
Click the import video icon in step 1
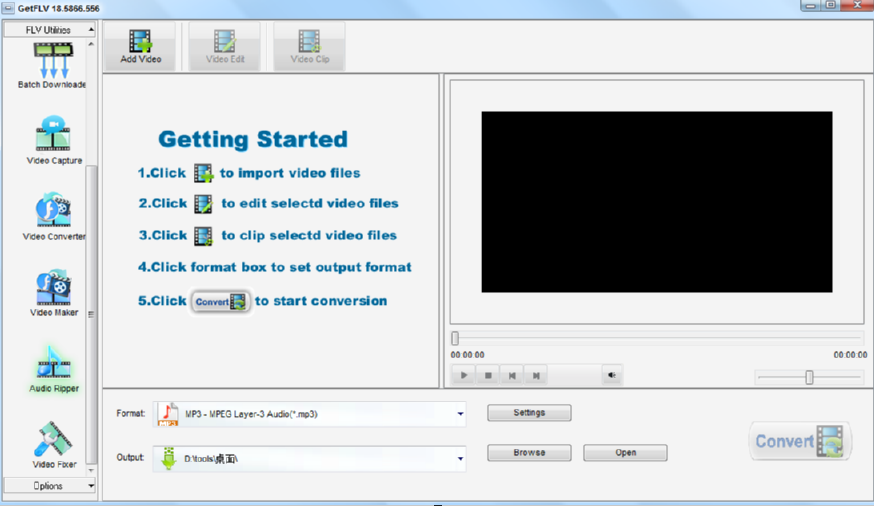[203, 173]
